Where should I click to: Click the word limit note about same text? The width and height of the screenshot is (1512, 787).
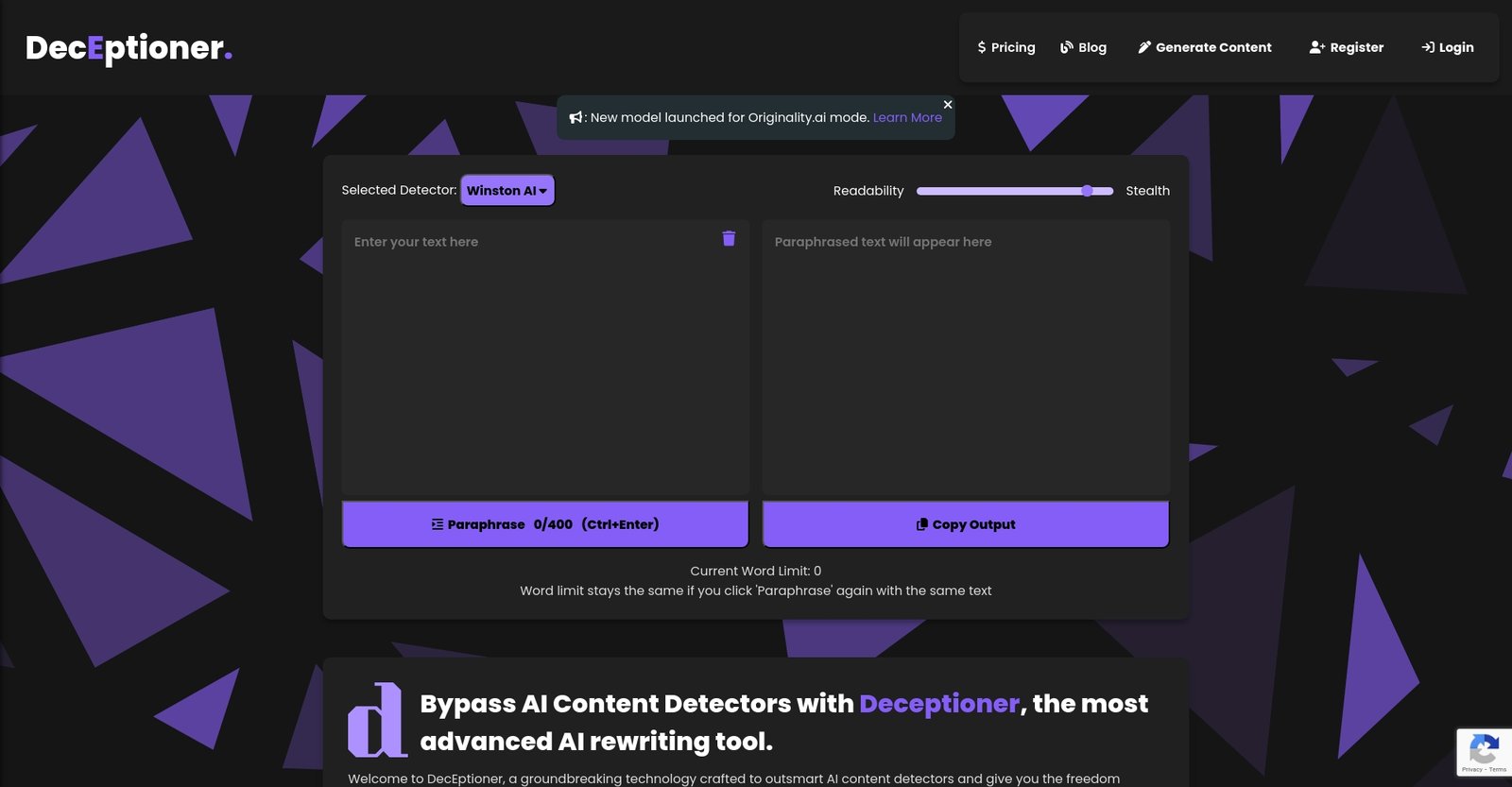click(756, 590)
